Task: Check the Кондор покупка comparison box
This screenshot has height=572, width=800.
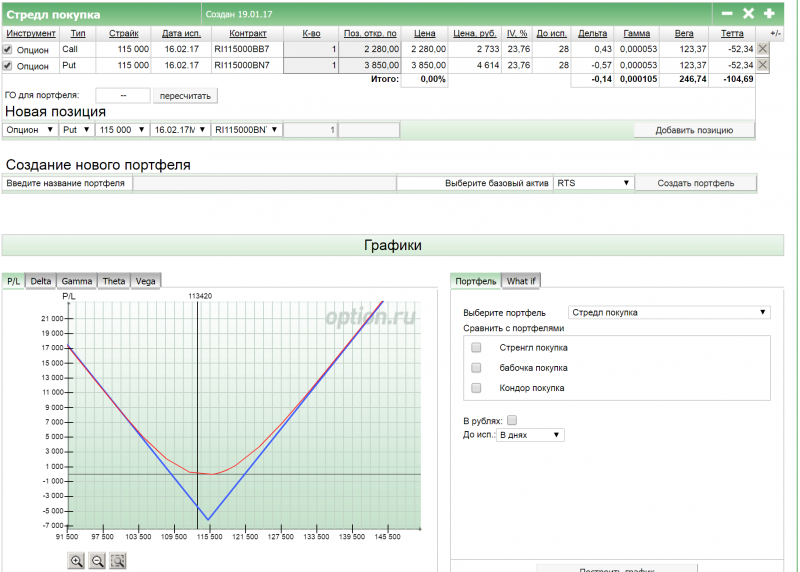Action: pos(476,387)
